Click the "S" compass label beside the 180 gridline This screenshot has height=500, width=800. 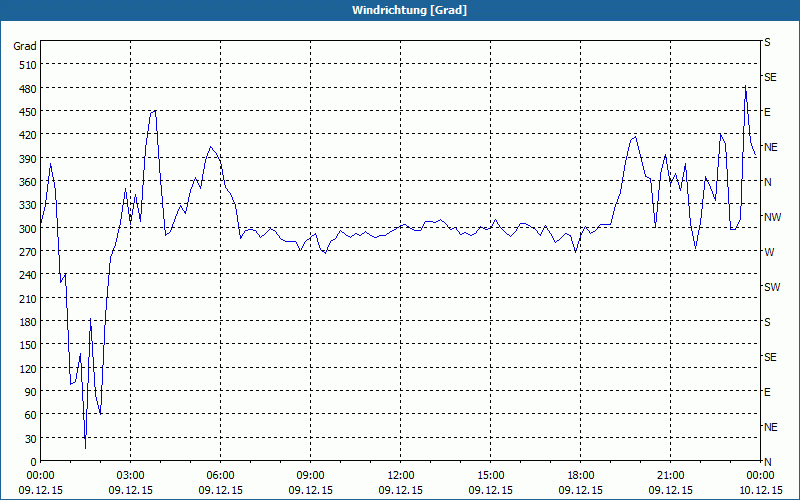(x=767, y=322)
